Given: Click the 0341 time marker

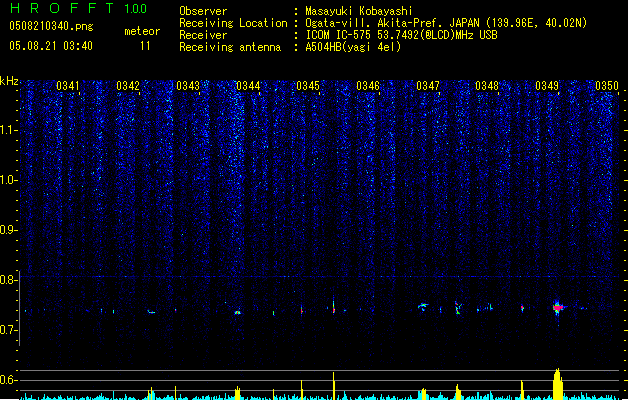Looking at the screenshot, I should (68, 86).
